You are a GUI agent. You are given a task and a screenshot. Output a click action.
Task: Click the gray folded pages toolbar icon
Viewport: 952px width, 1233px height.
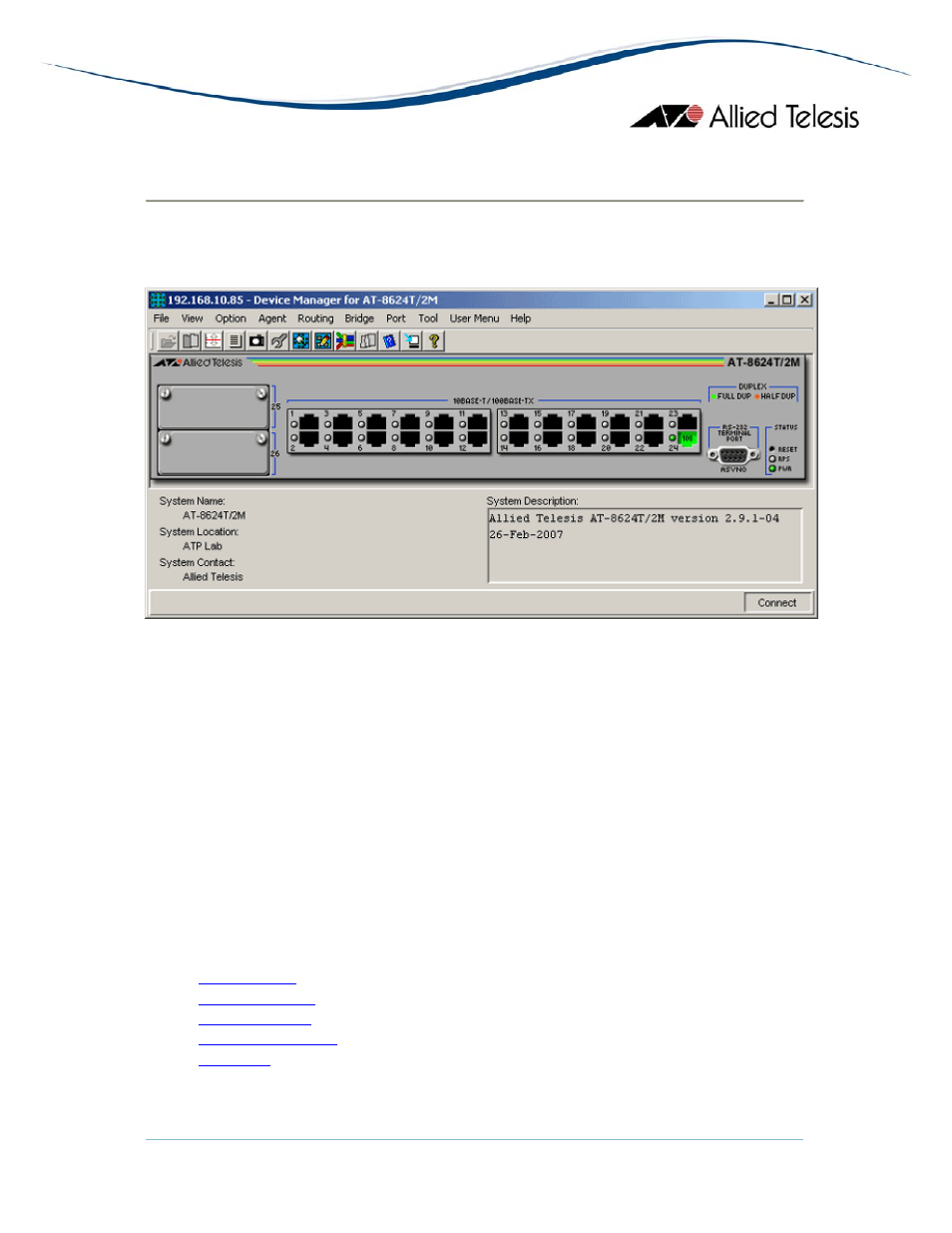click(368, 341)
